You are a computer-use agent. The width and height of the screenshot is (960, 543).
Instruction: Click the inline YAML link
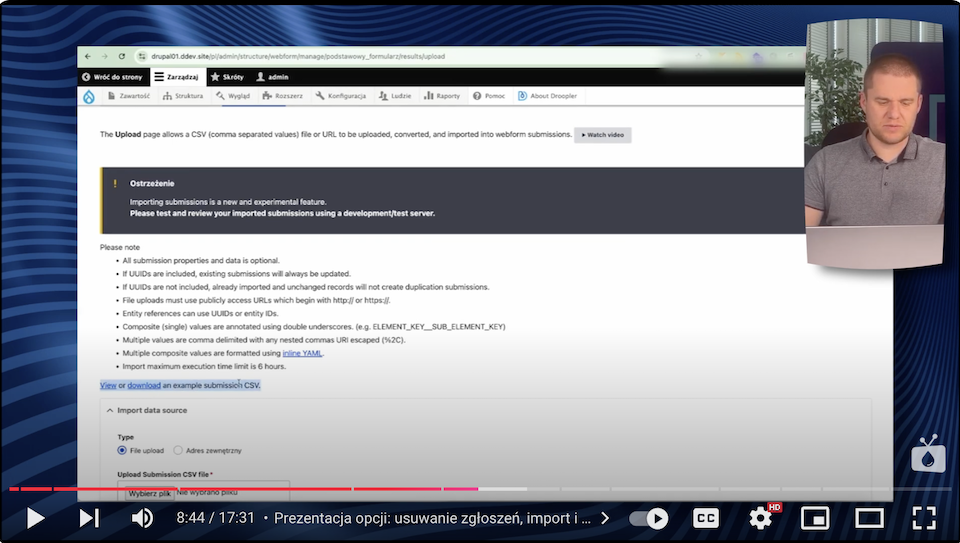coord(302,353)
